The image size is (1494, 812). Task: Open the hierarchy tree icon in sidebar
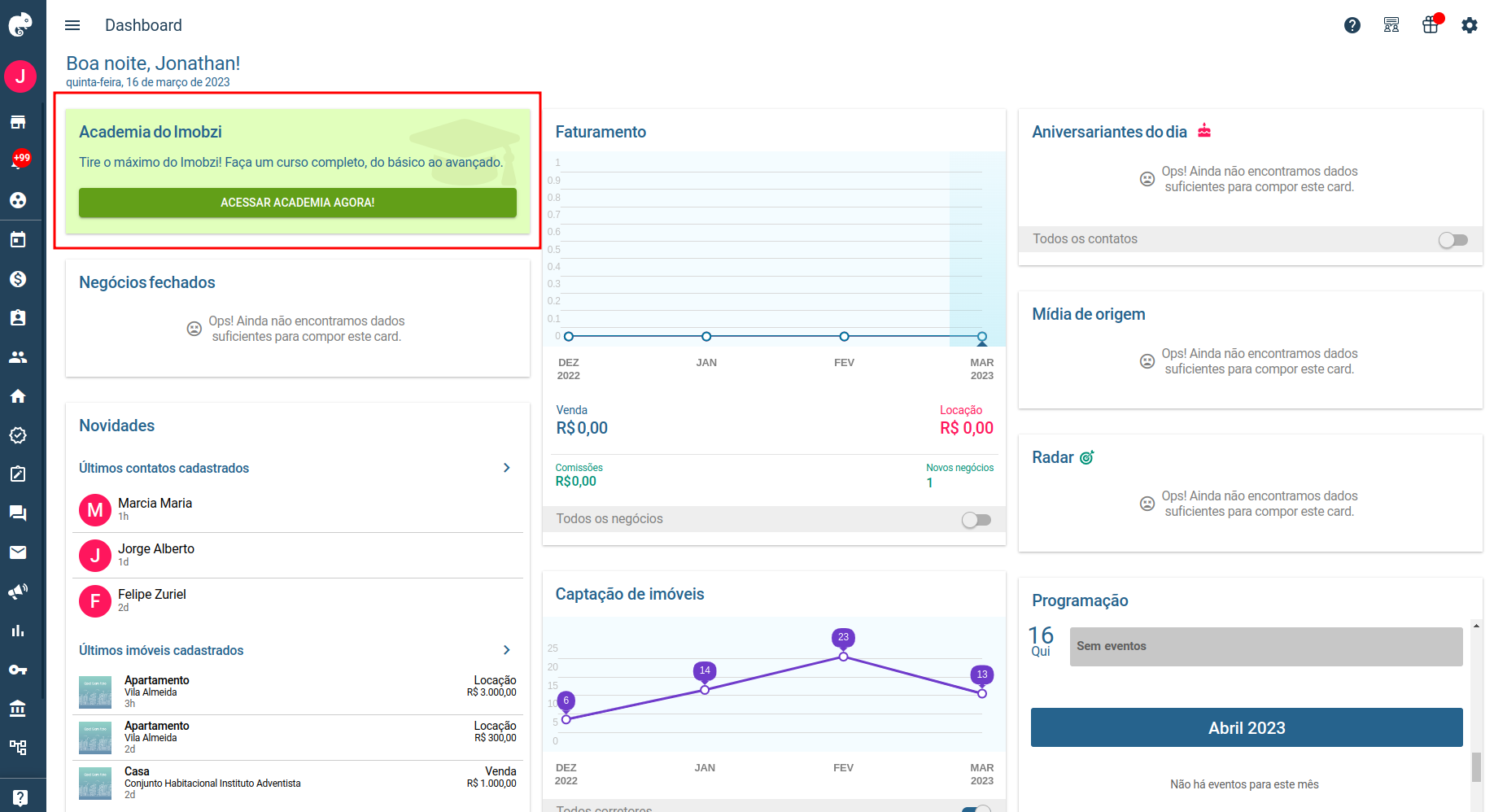tap(18, 748)
